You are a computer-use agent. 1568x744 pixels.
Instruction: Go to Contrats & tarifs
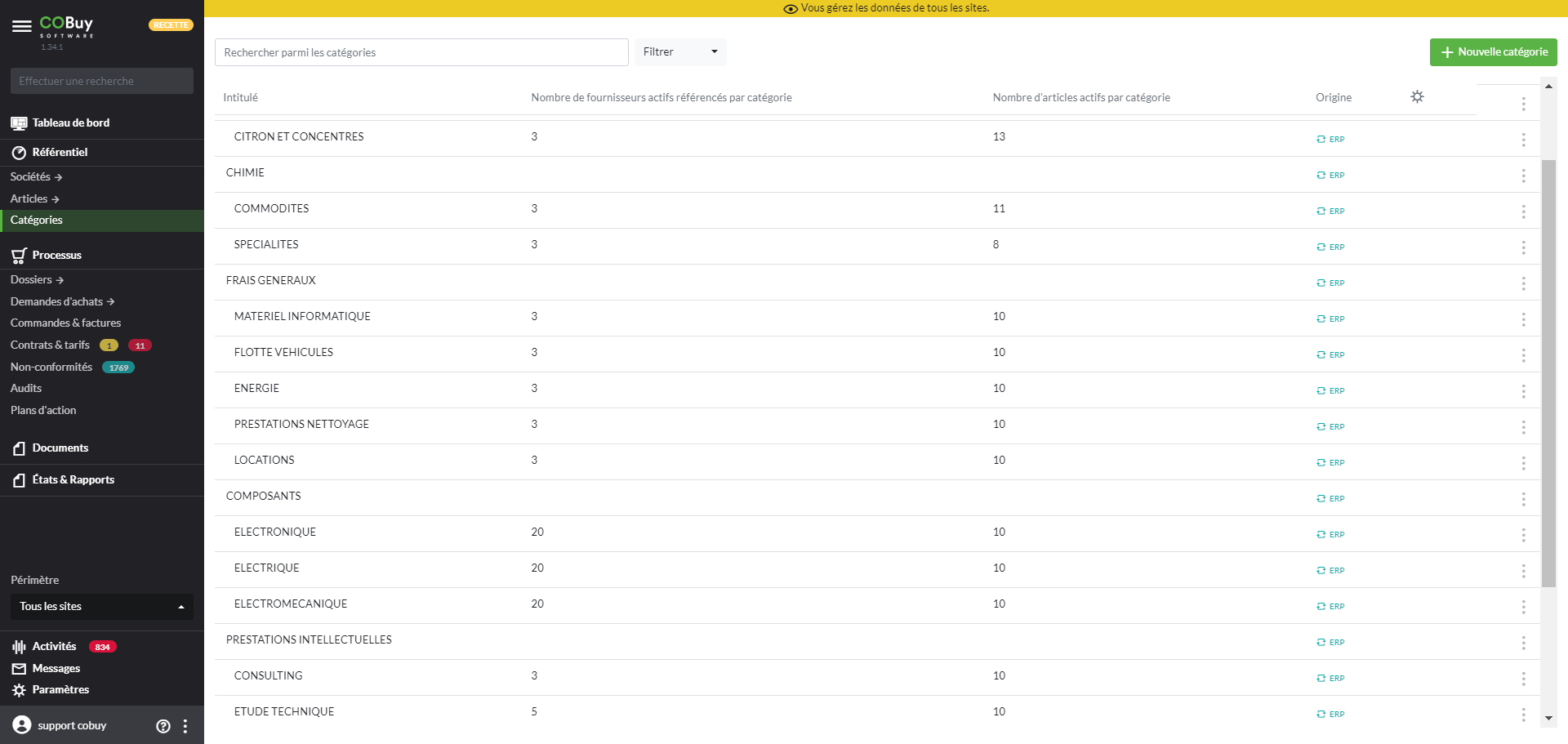pos(50,345)
